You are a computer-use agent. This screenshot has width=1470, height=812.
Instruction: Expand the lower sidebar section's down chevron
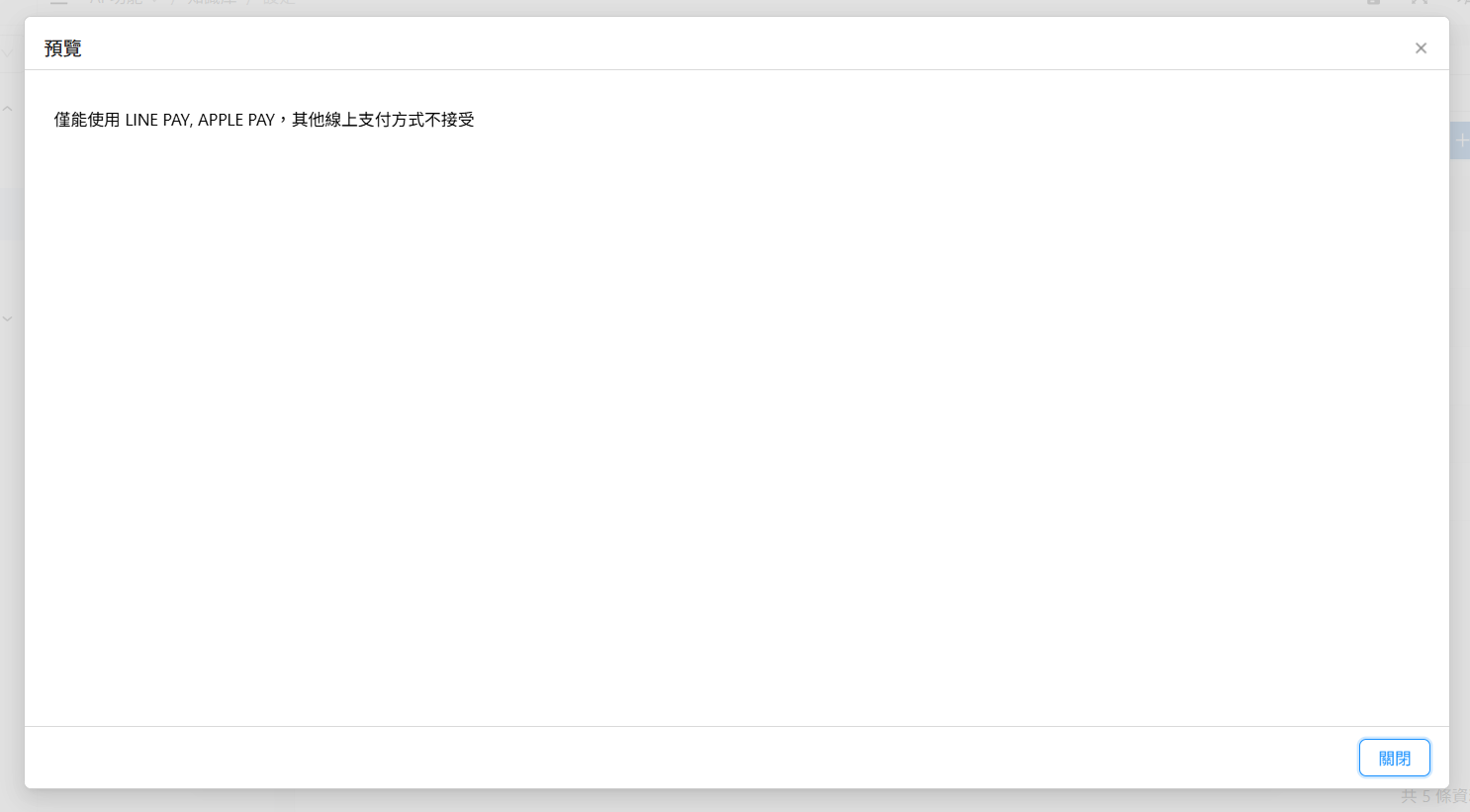pos(7,318)
